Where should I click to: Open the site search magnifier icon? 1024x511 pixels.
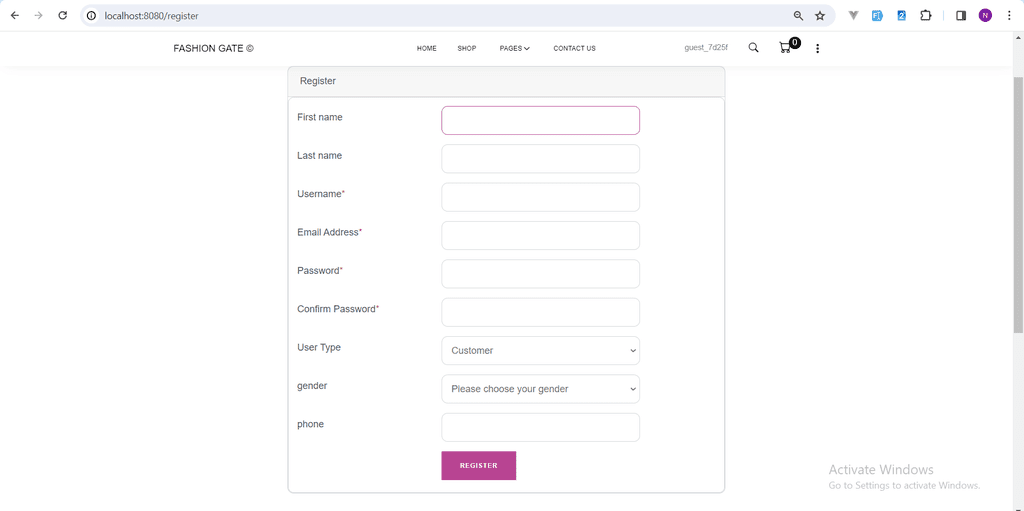click(753, 48)
